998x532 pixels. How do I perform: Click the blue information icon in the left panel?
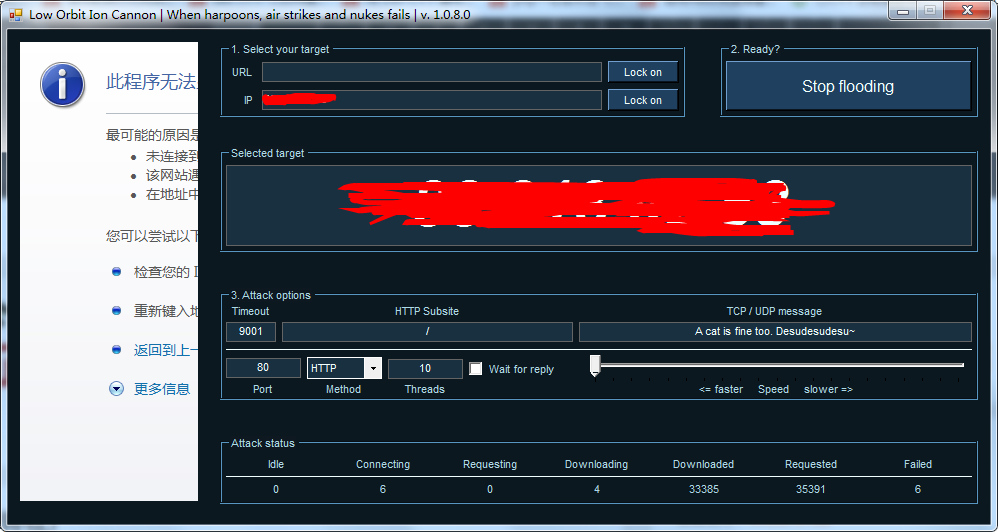coord(62,84)
